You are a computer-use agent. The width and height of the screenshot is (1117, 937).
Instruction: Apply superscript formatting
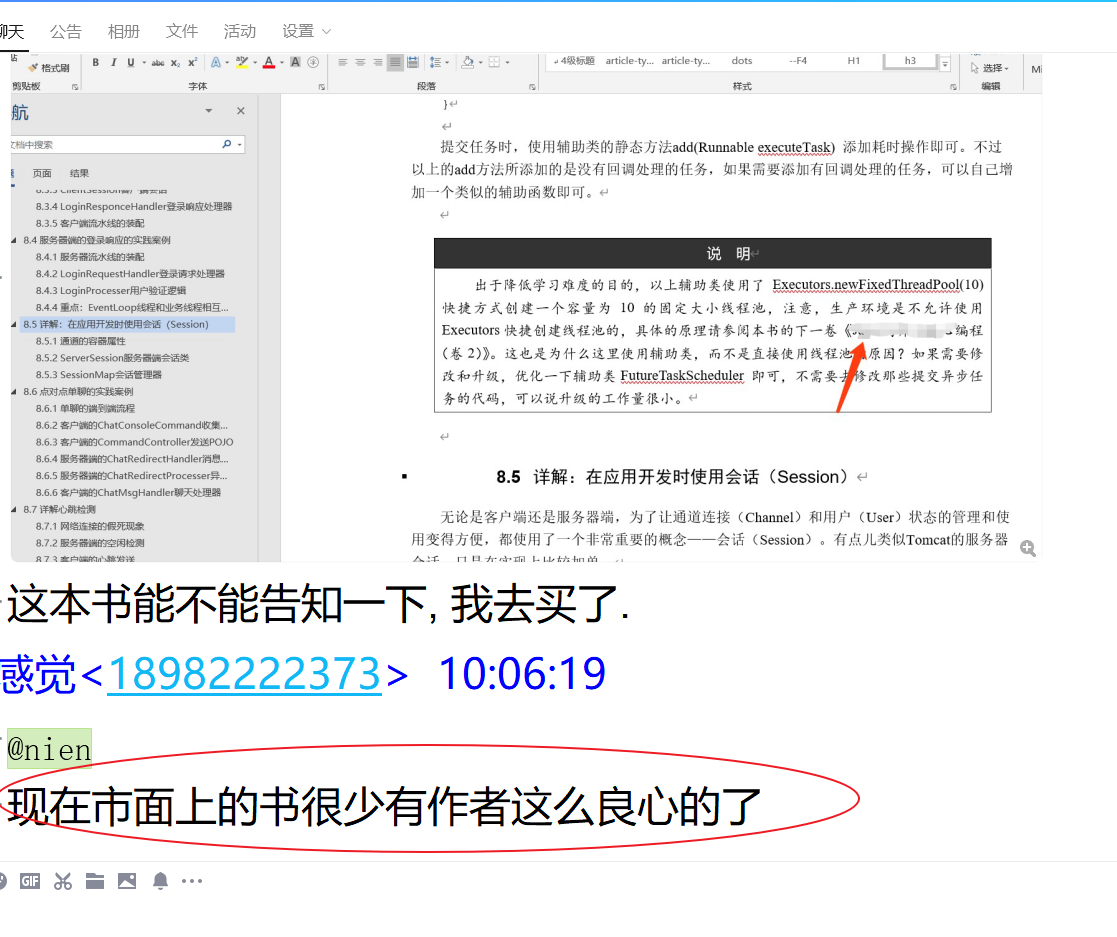point(192,63)
